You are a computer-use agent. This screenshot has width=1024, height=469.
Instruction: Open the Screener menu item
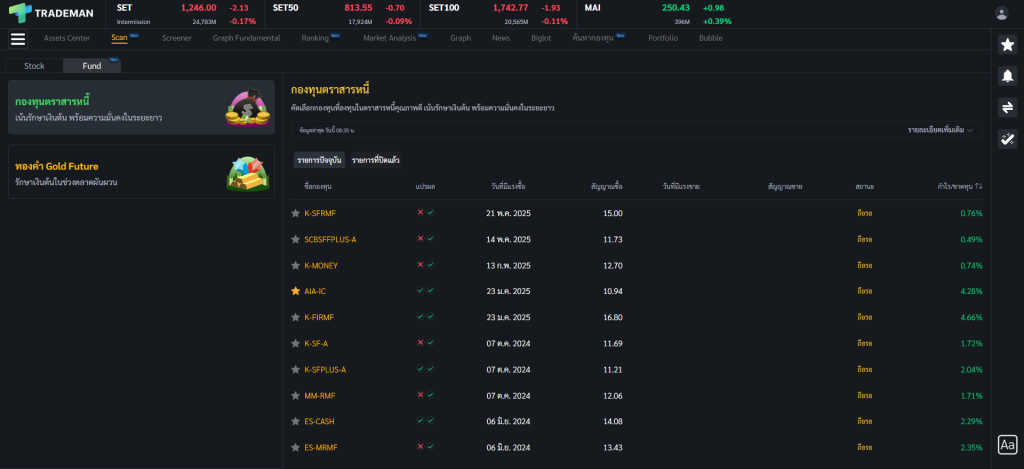(176, 38)
